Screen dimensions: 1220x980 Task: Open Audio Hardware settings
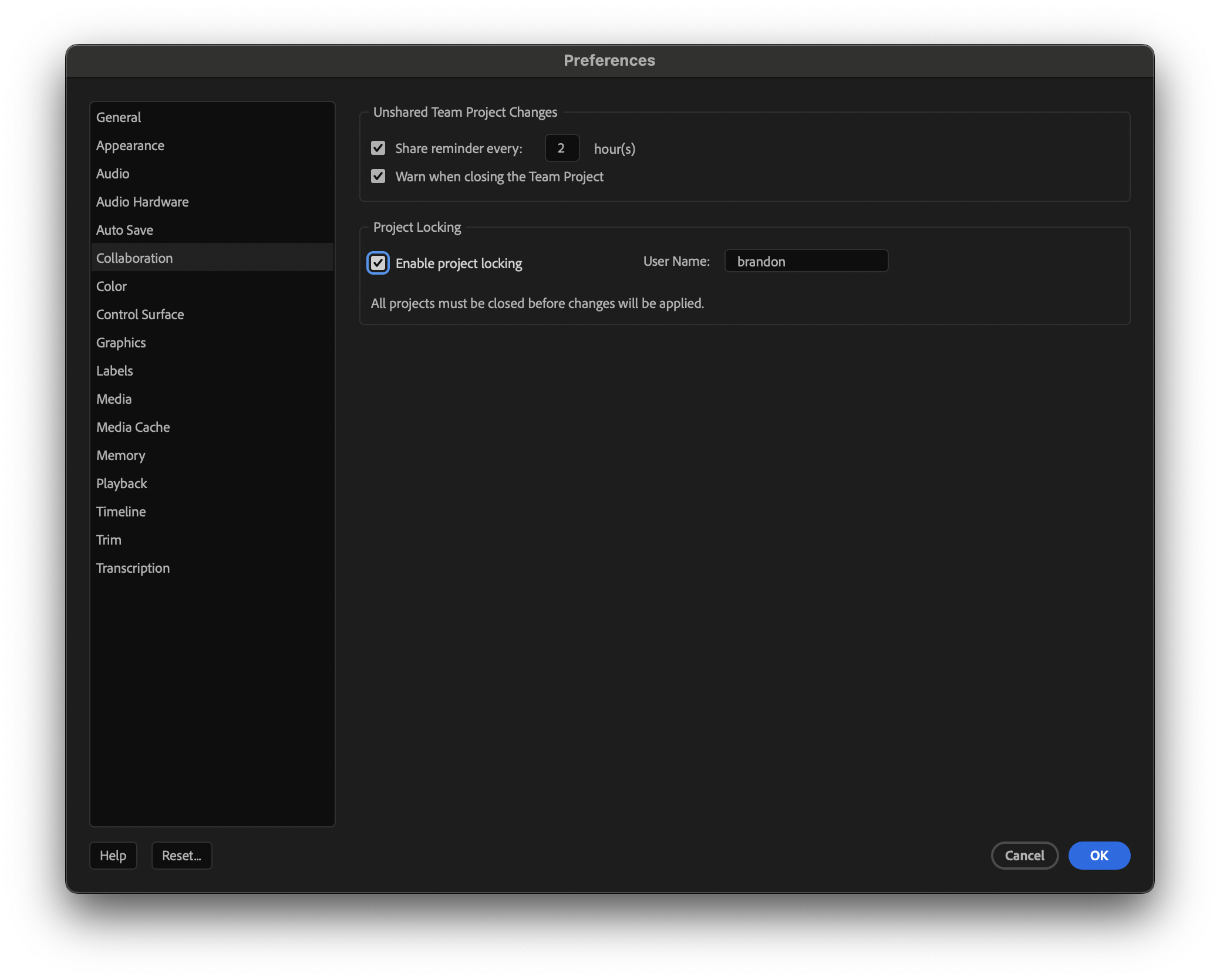[142, 202]
